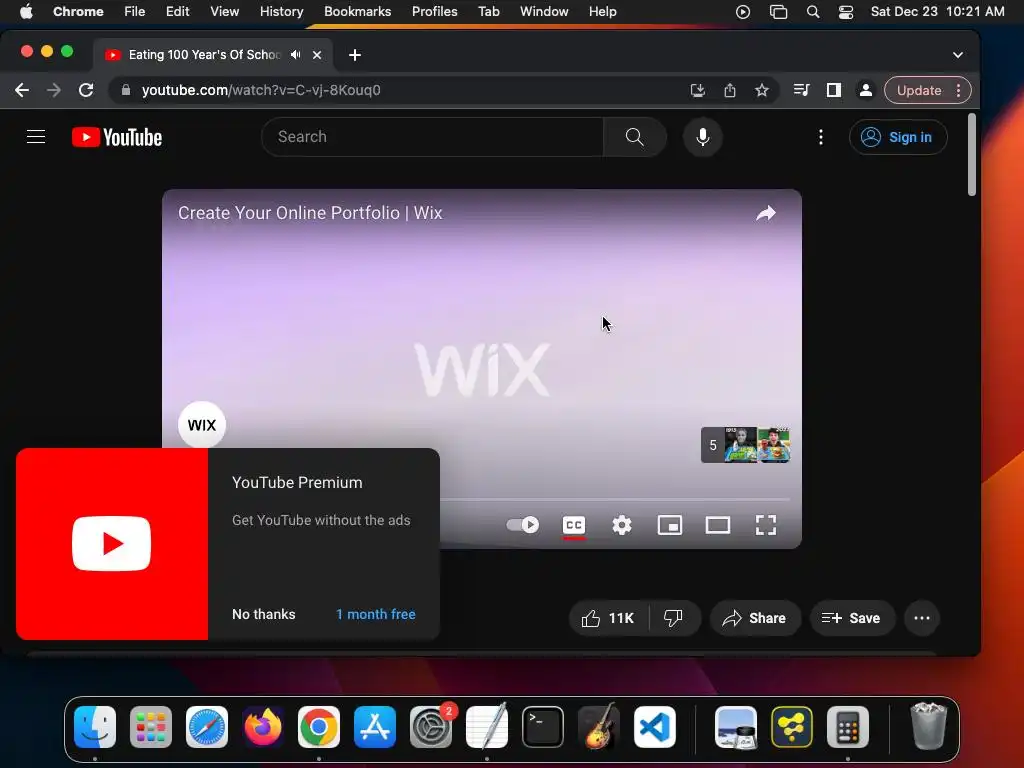Viewport: 1024px width, 768px height.
Task: Open Profiles menu
Action: 434,11
